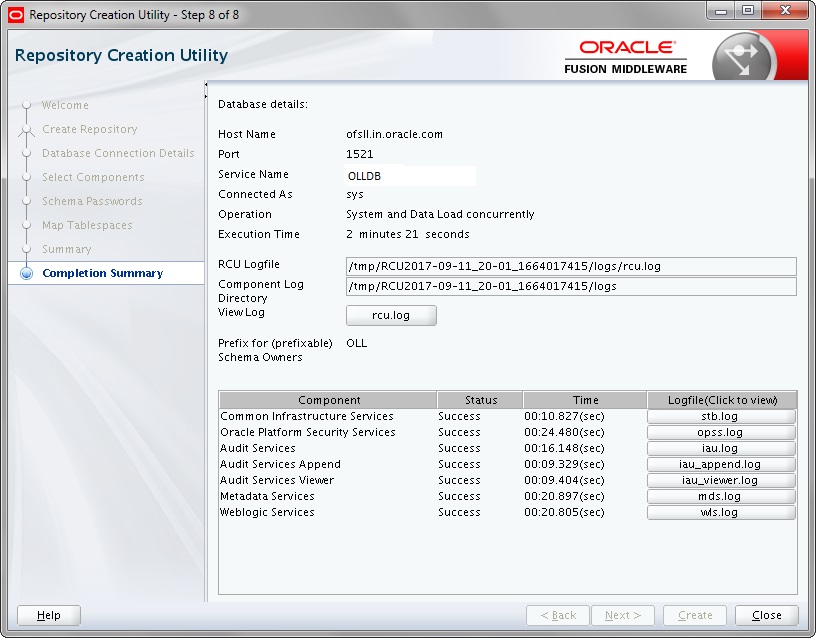Go to Select Components step
Viewport: 816px width, 638px height.
[x=93, y=177]
